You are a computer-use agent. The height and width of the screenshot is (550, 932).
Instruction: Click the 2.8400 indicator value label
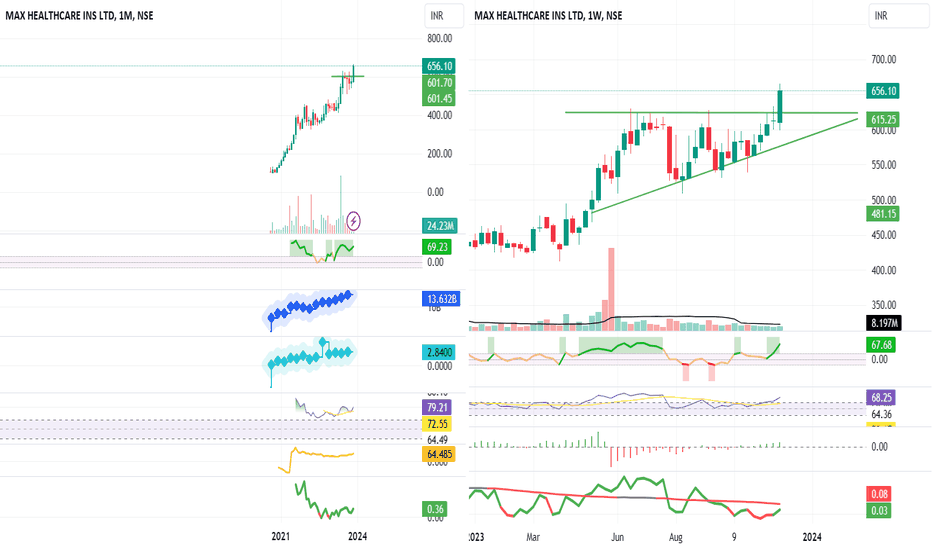pos(439,352)
